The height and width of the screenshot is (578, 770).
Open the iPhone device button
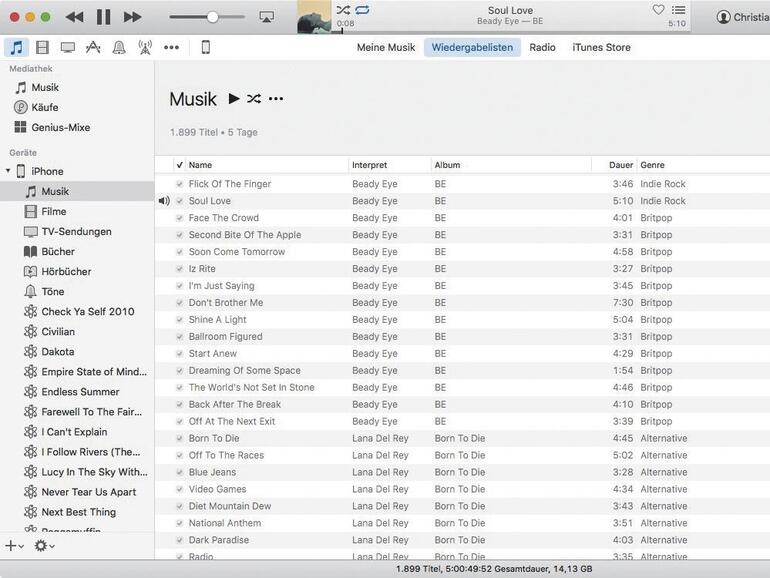(x=206, y=48)
